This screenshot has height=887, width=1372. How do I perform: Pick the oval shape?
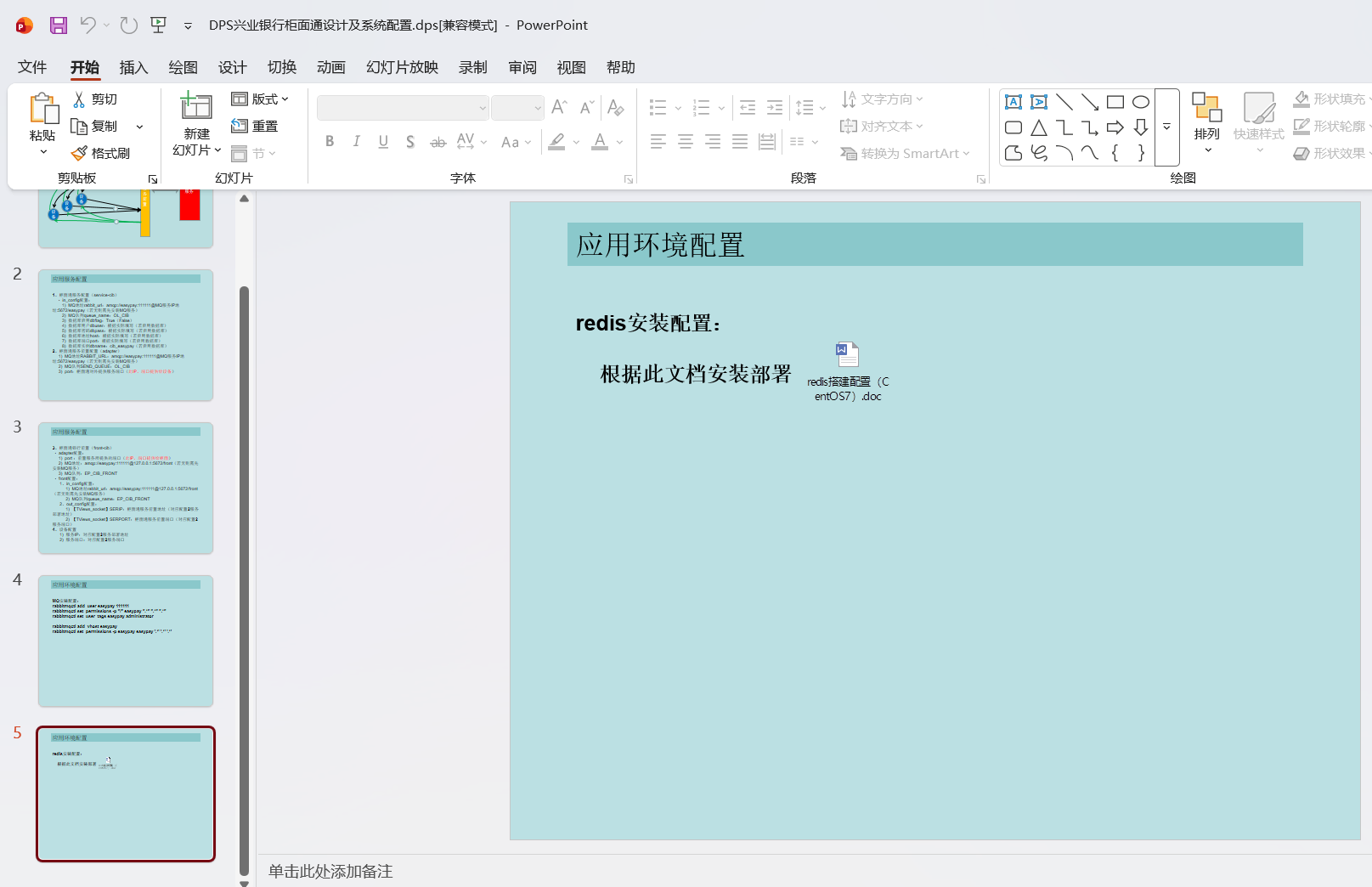coord(1141,102)
